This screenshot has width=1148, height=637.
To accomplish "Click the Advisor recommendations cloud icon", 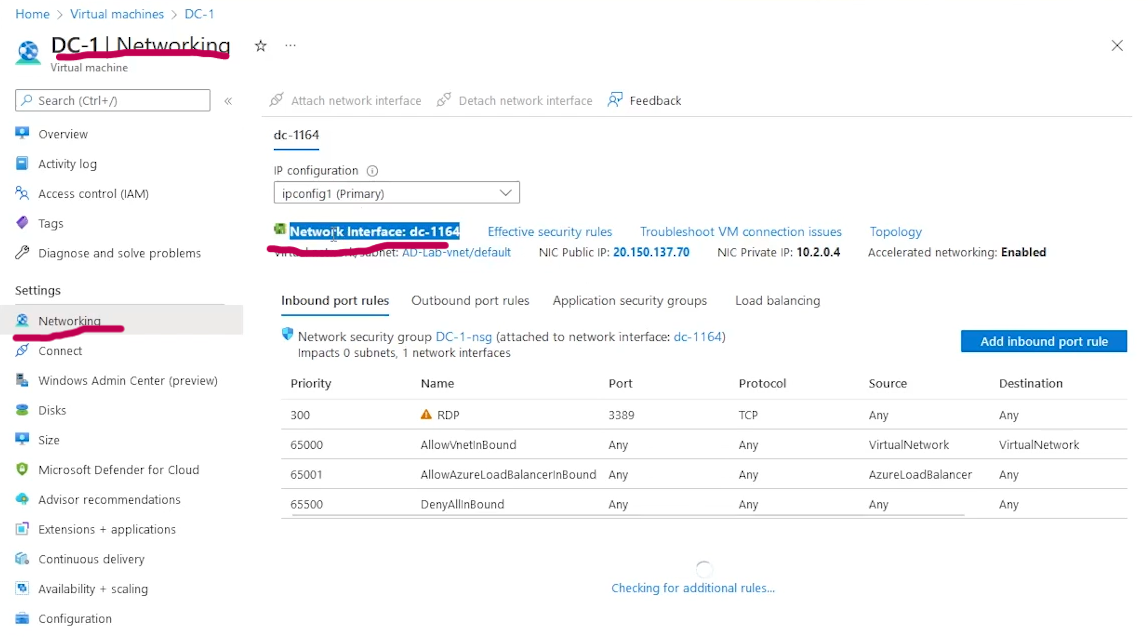I will pos(22,499).
